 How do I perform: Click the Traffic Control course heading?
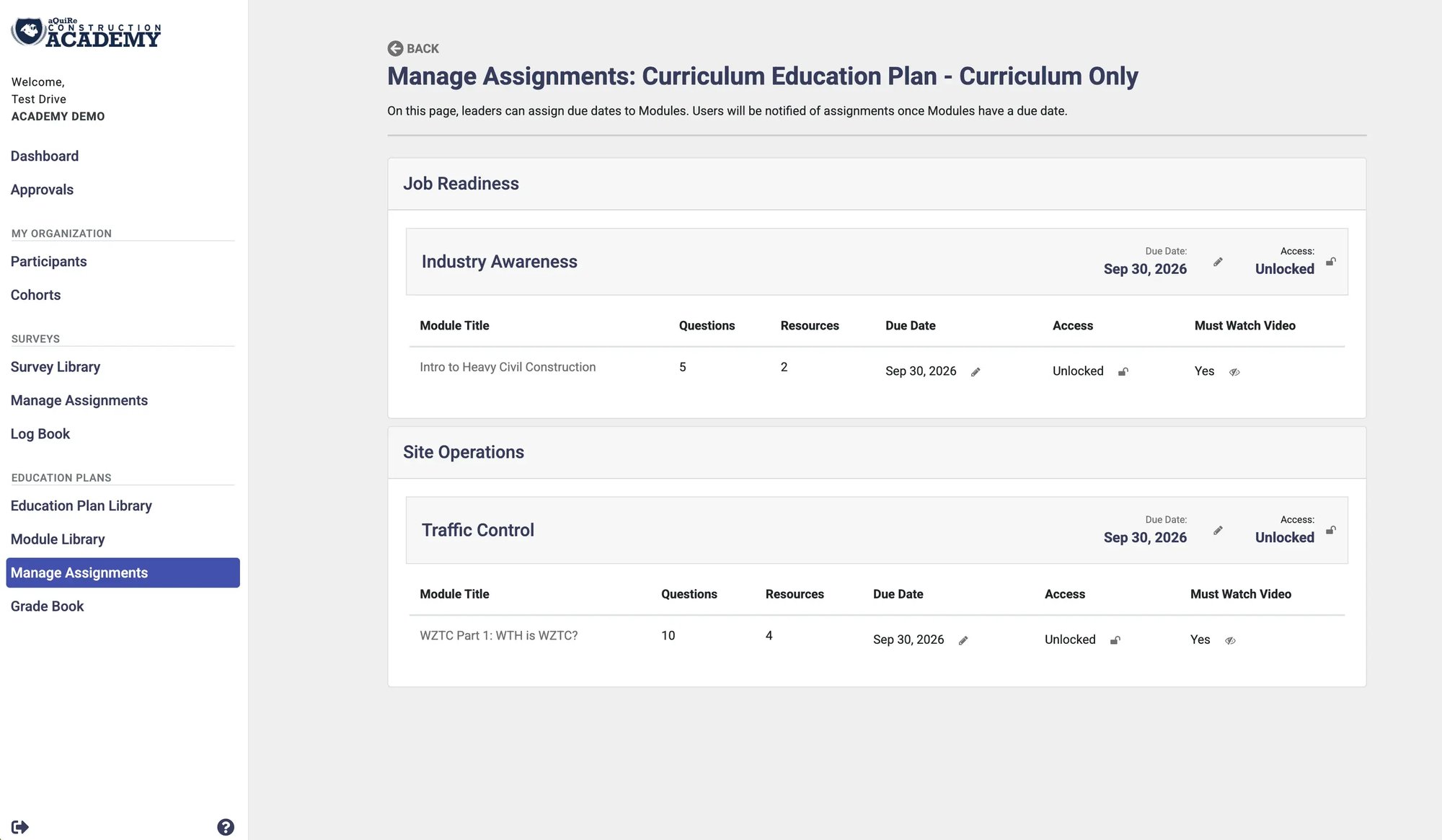point(478,530)
